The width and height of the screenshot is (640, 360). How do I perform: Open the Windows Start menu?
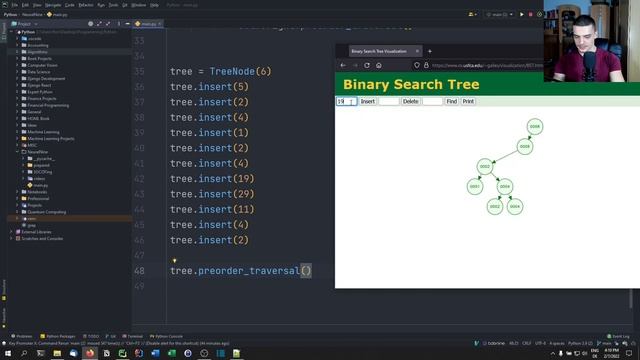8,353
